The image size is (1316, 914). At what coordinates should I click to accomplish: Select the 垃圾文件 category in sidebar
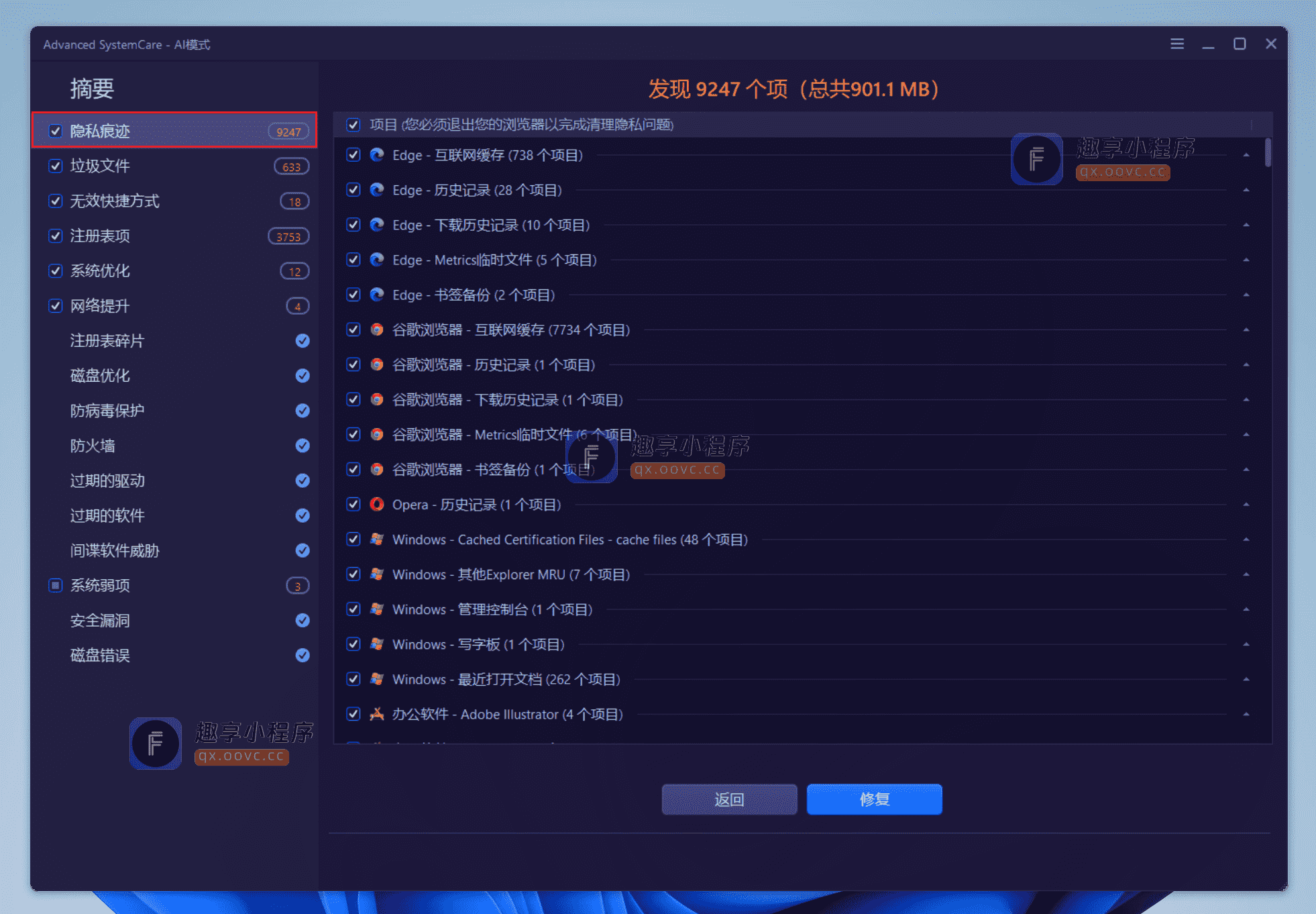click(174, 166)
